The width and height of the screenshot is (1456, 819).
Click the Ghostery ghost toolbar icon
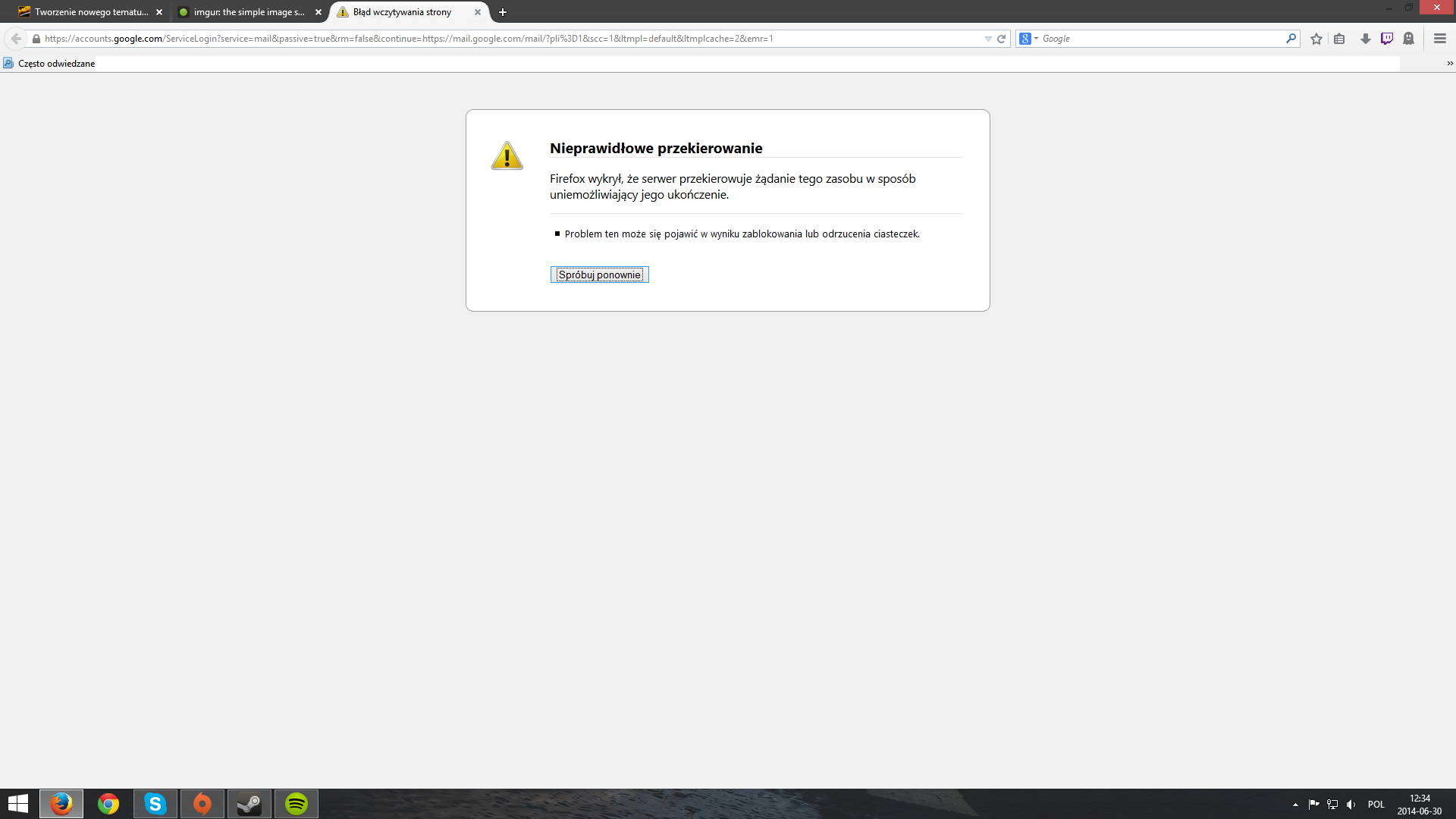tap(1409, 39)
